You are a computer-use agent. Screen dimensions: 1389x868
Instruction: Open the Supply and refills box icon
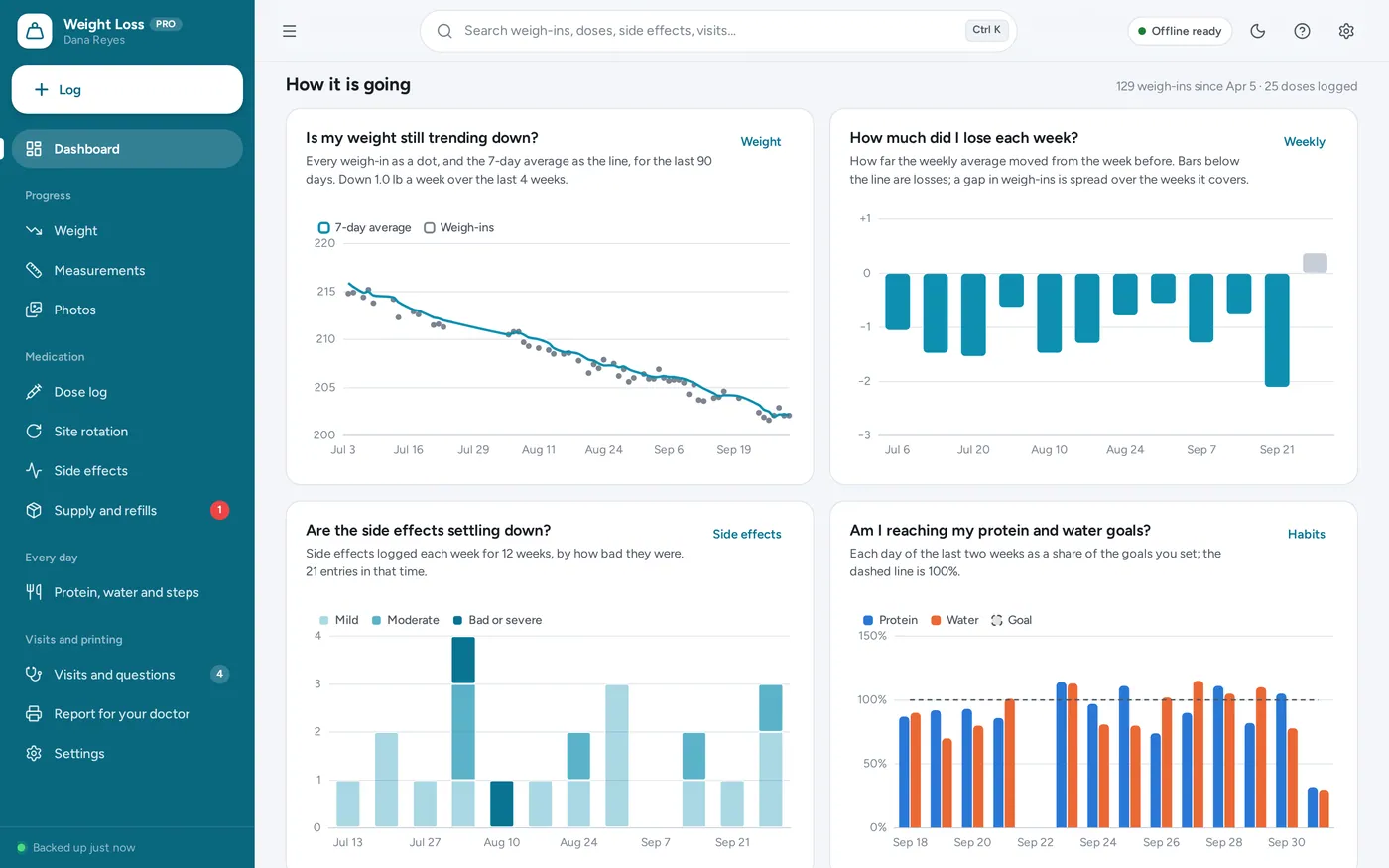[34, 511]
